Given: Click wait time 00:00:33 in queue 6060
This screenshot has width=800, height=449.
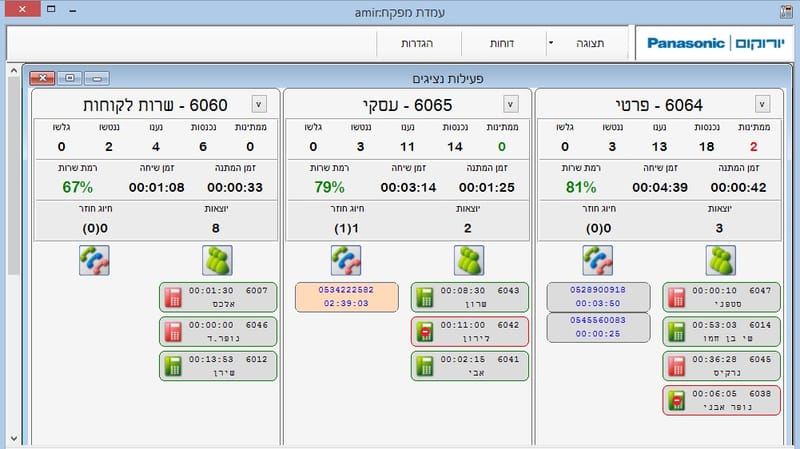Looking at the screenshot, I should click(235, 188).
